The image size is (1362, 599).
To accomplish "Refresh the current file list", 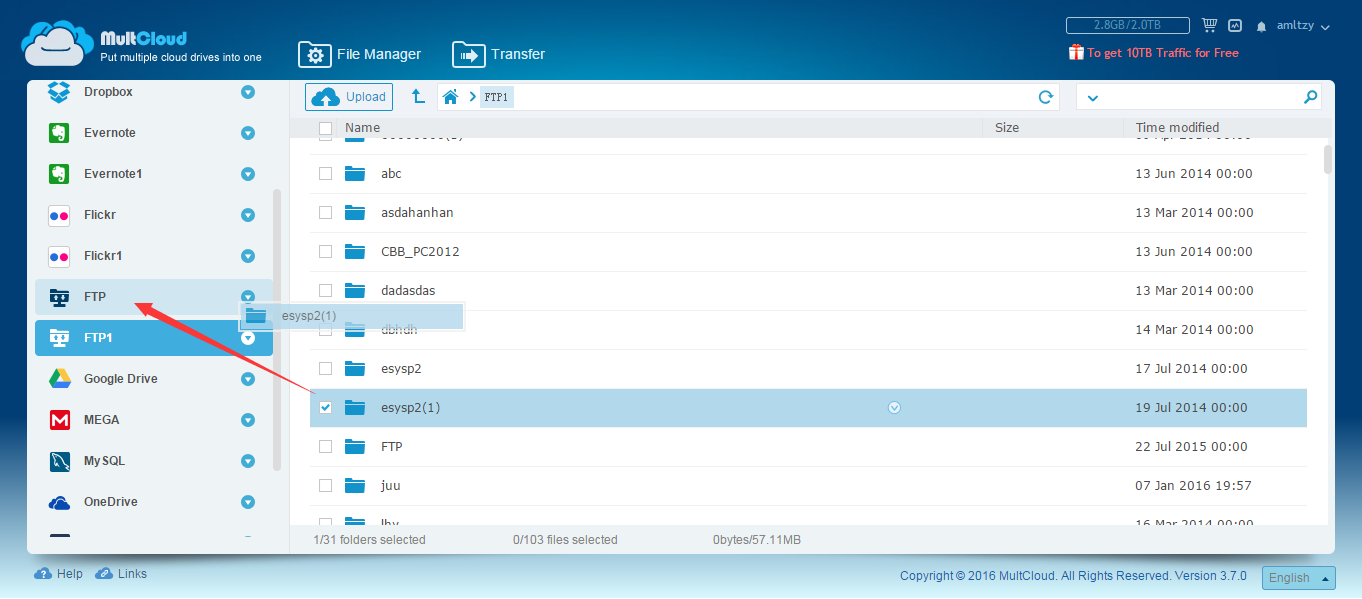I will [1046, 97].
